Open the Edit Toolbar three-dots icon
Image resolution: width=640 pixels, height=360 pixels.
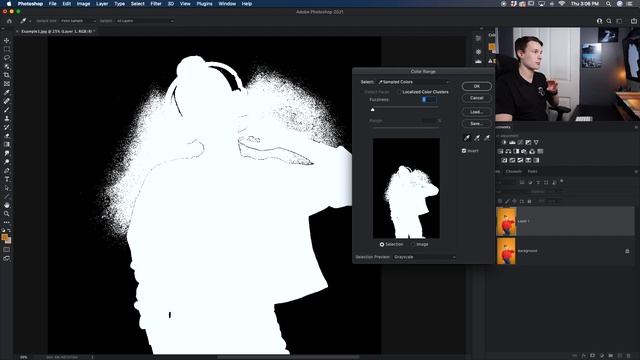[x=7, y=222]
